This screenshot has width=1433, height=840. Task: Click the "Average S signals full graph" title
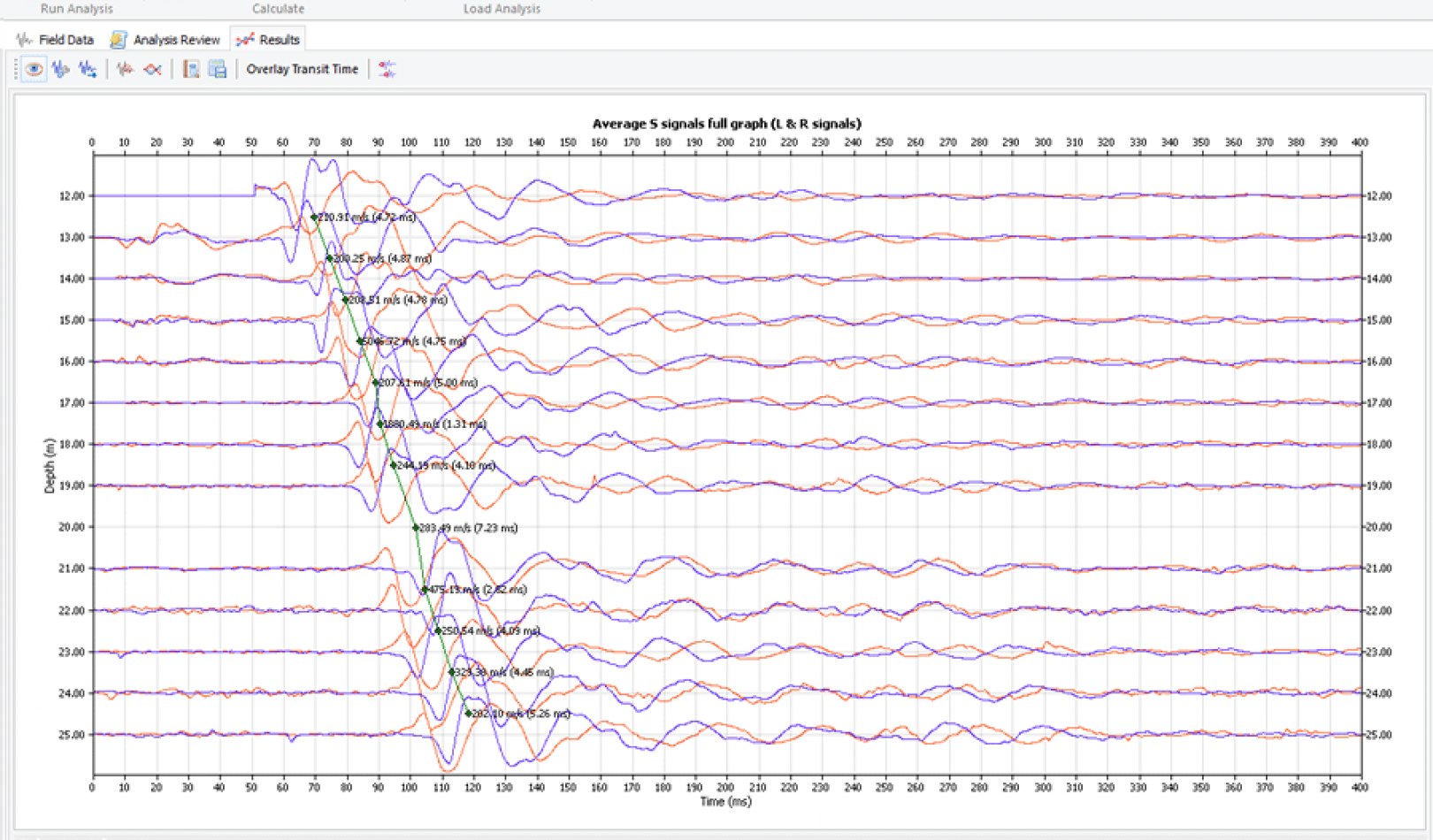[x=726, y=124]
